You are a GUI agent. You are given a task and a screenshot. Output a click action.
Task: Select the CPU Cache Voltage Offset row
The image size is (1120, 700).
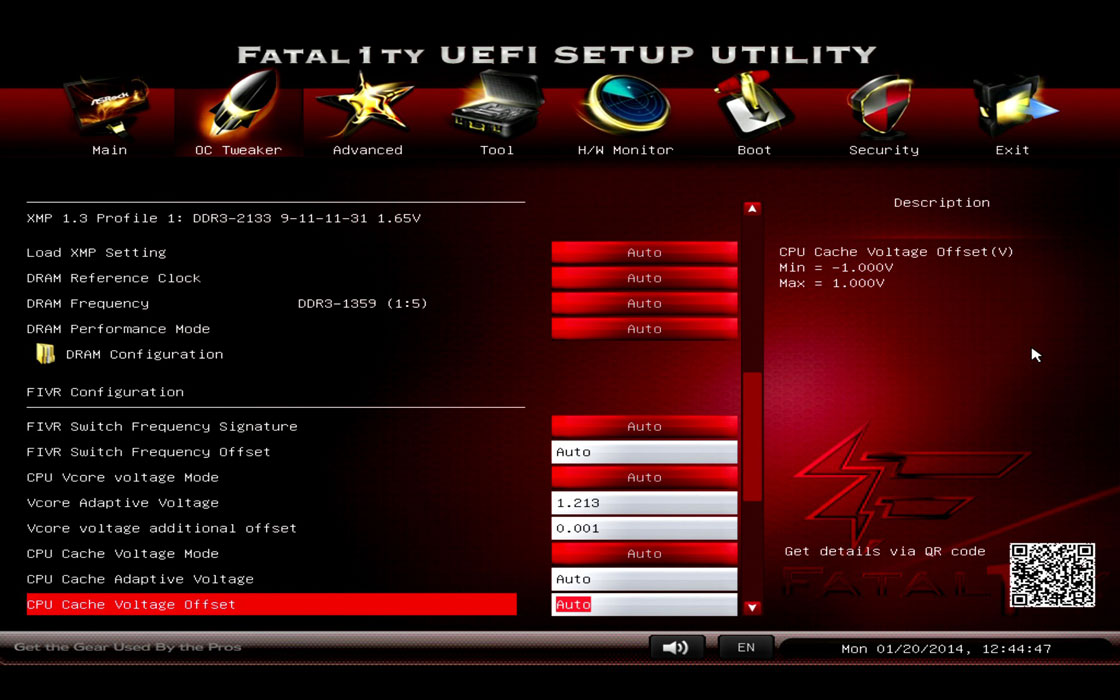point(271,604)
